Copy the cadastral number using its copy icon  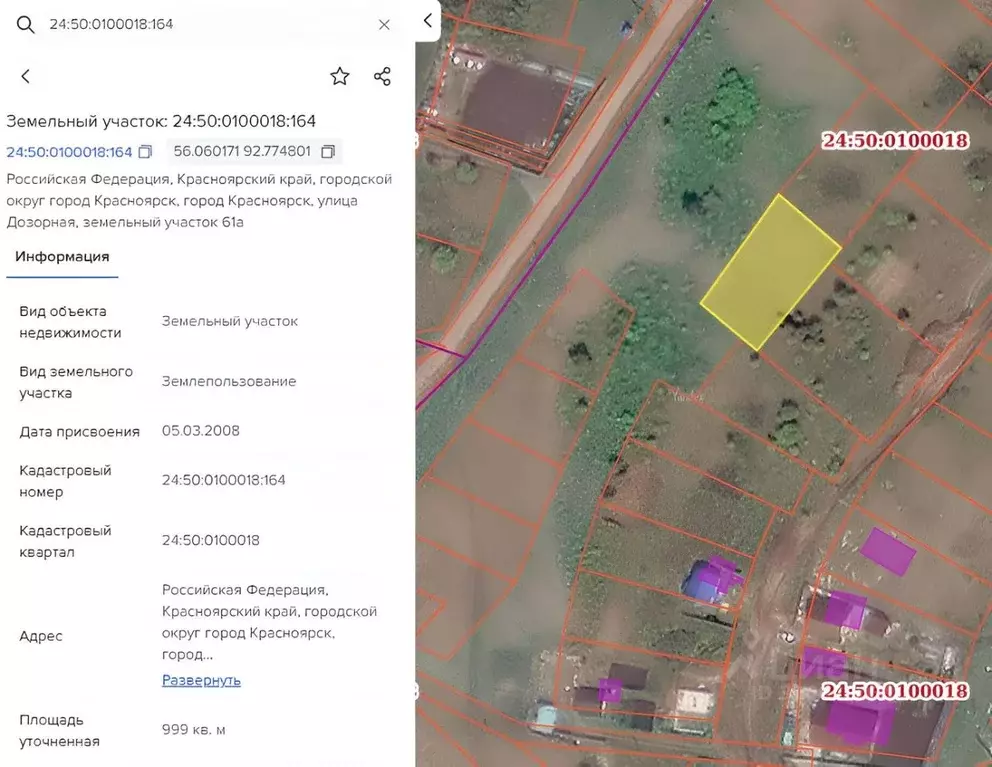pos(144,151)
